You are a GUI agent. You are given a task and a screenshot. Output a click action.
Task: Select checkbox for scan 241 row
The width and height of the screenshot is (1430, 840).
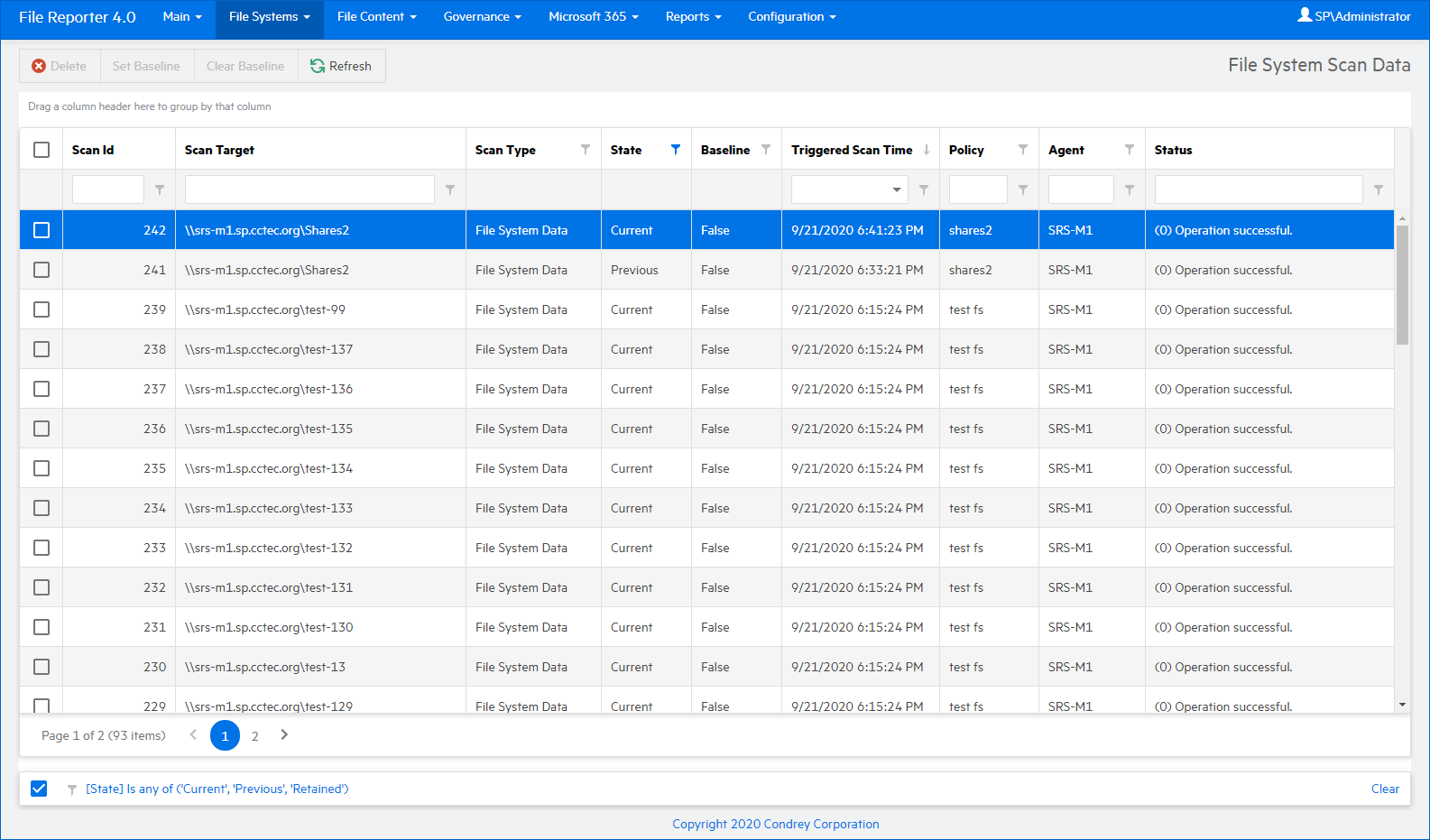click(42, 270)
